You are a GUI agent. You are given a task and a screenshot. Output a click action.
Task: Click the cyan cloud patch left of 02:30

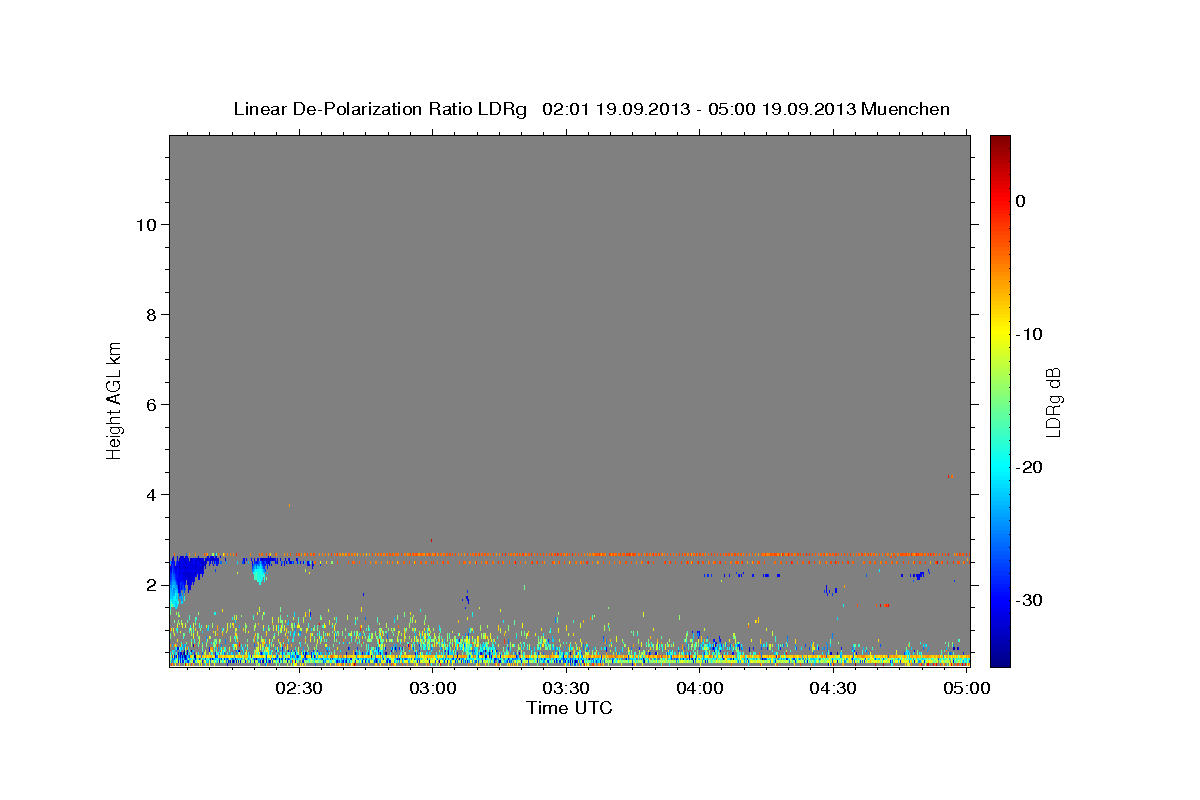(x=260, y=573)
